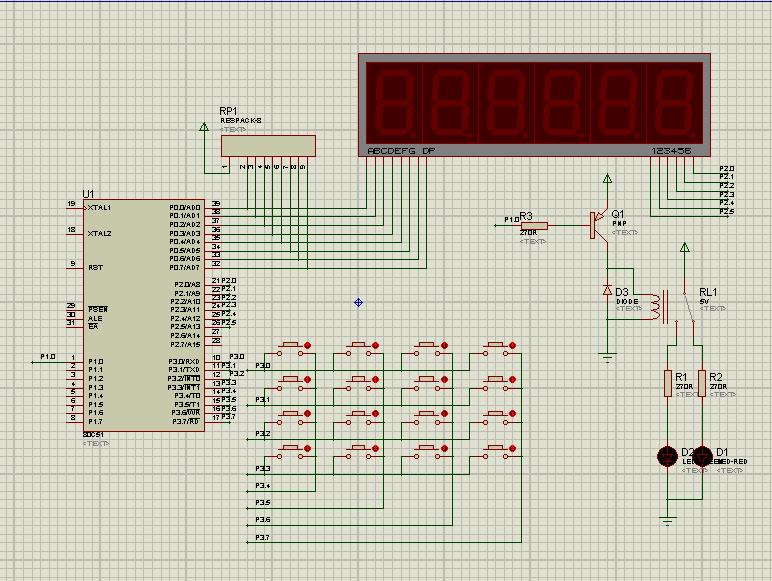The image size is (772, 581).
Task: Click the 123456 digit-select label on the display
Action: (x=671, y=151)
